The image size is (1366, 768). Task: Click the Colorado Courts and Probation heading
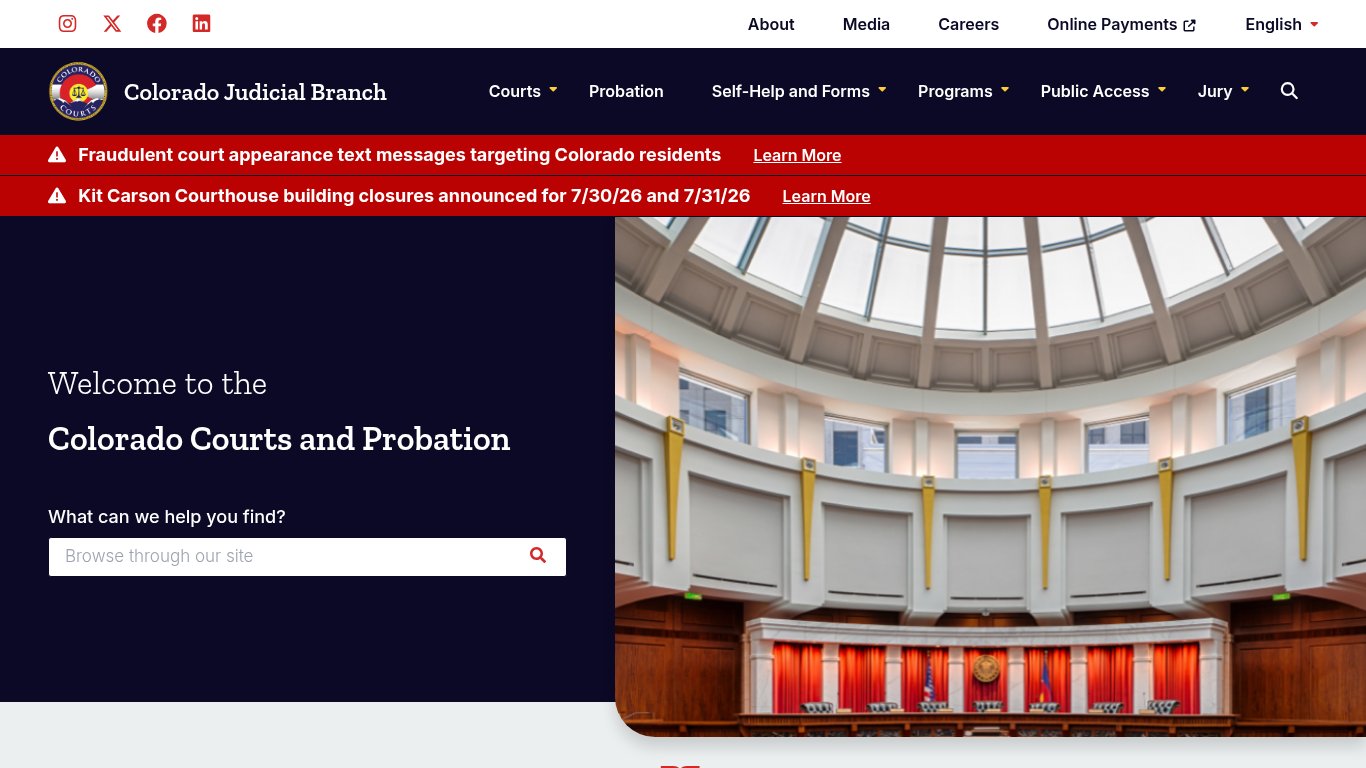279,439
